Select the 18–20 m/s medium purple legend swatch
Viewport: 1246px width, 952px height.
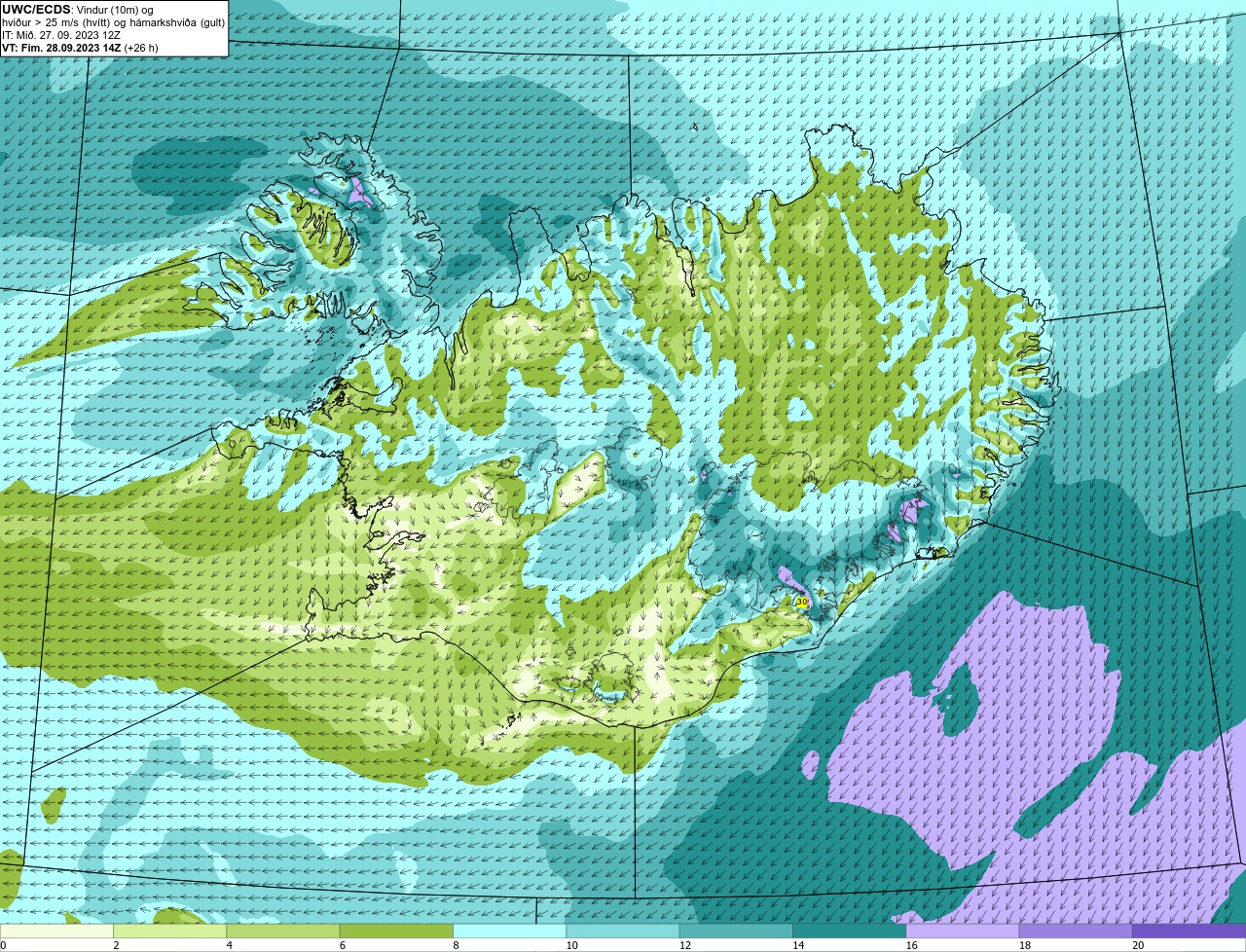(1076, 931)
